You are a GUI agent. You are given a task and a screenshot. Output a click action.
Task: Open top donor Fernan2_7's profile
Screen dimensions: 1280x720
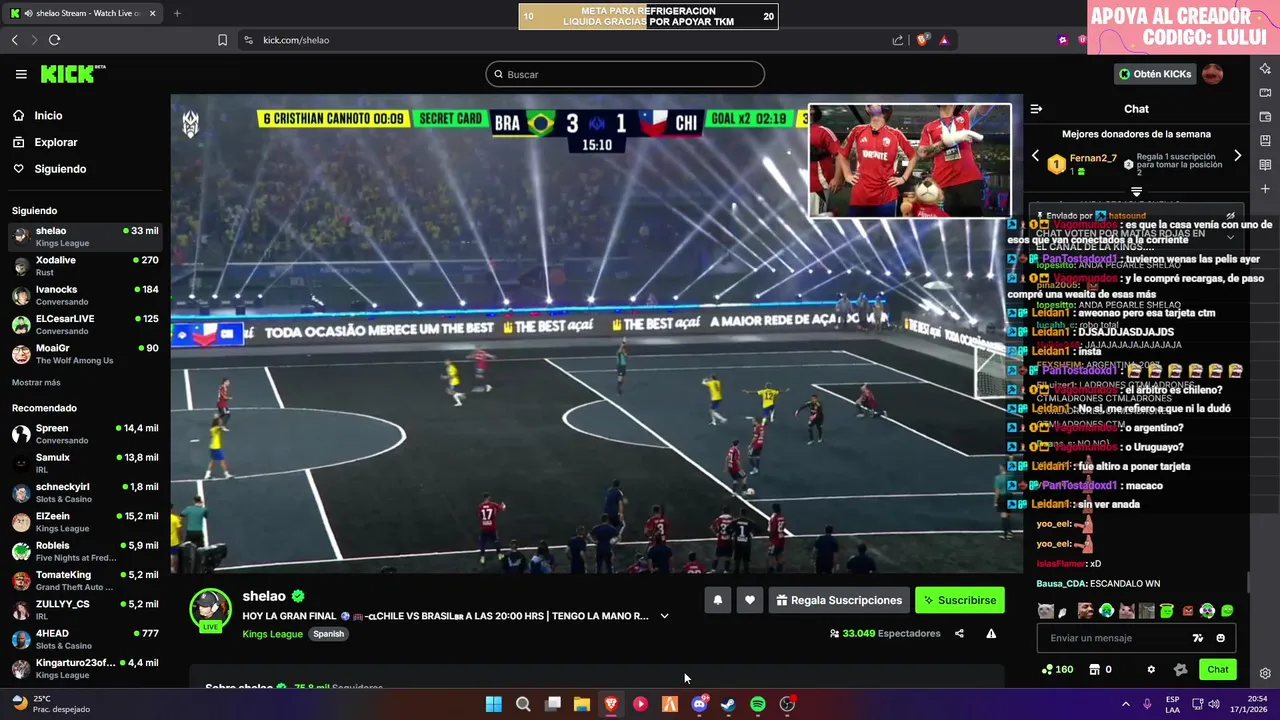(x=1093, y=158)
